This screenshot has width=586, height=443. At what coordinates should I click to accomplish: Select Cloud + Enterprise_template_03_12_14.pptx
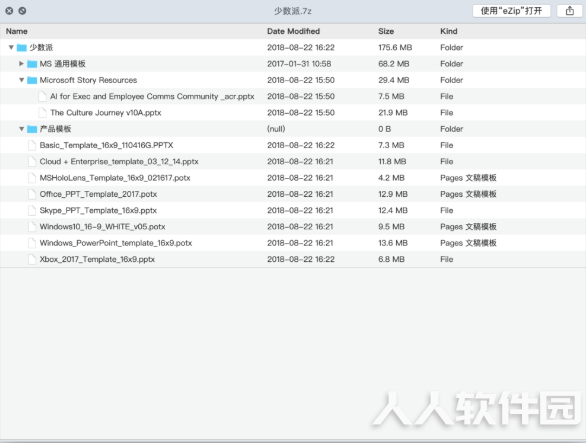pyautogui.click(x=119, y=161)
